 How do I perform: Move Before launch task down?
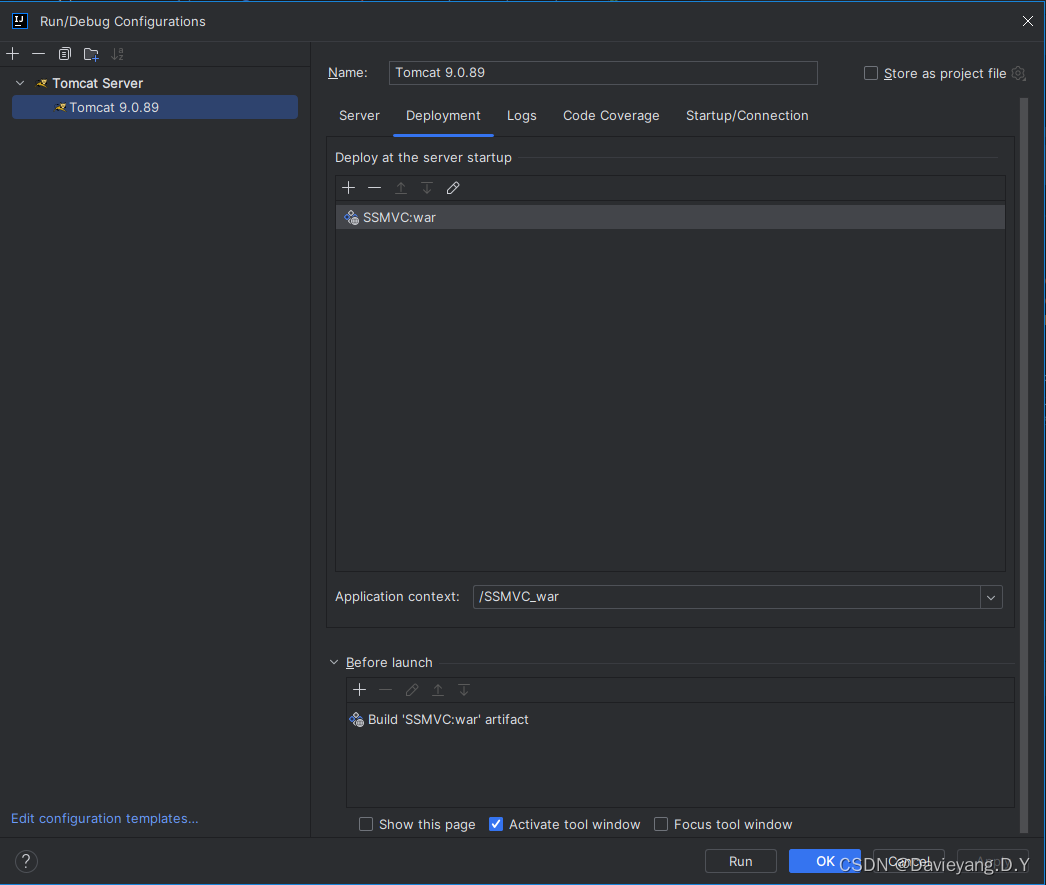tap(464, 690)
